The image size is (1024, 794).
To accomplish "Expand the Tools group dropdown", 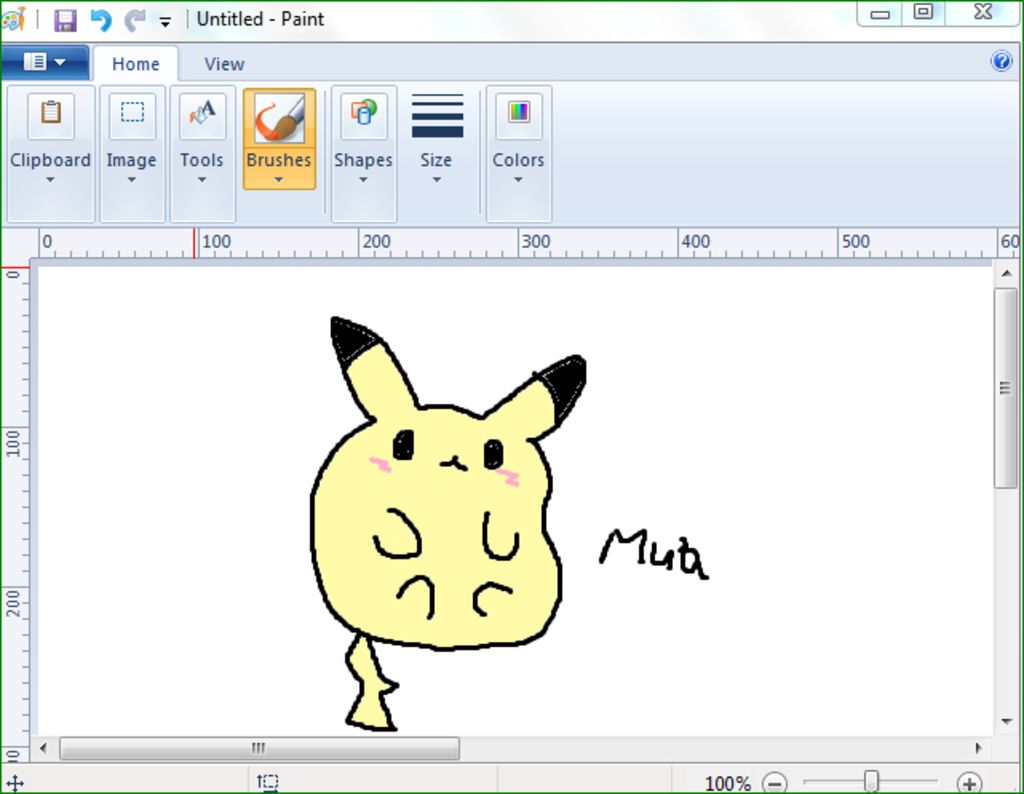I will coord(202,180).
